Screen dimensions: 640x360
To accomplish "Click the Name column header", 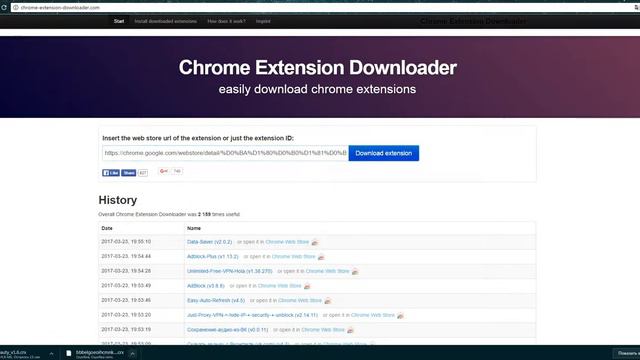I will coord(194,228).
